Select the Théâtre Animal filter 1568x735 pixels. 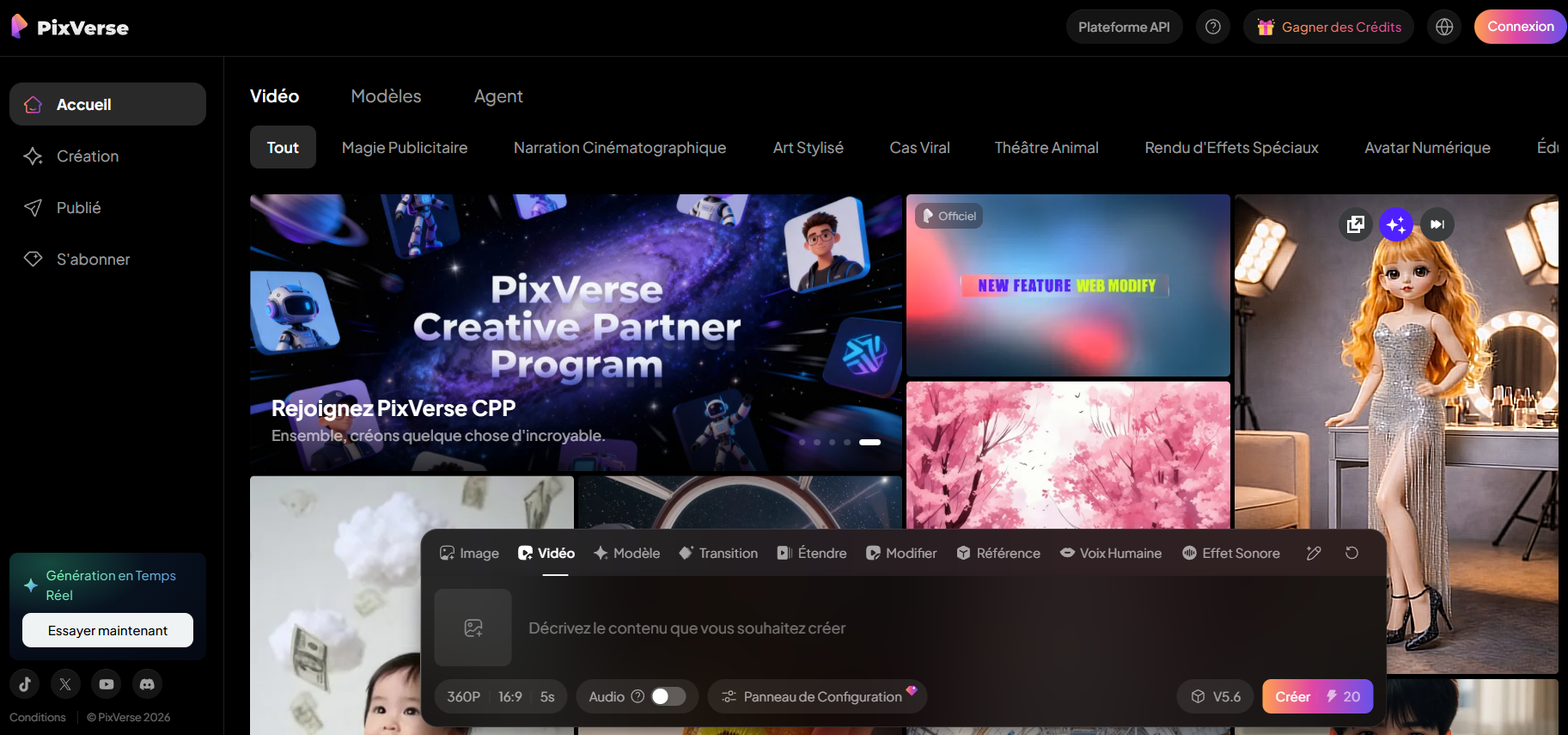(x=1046, y=147)
